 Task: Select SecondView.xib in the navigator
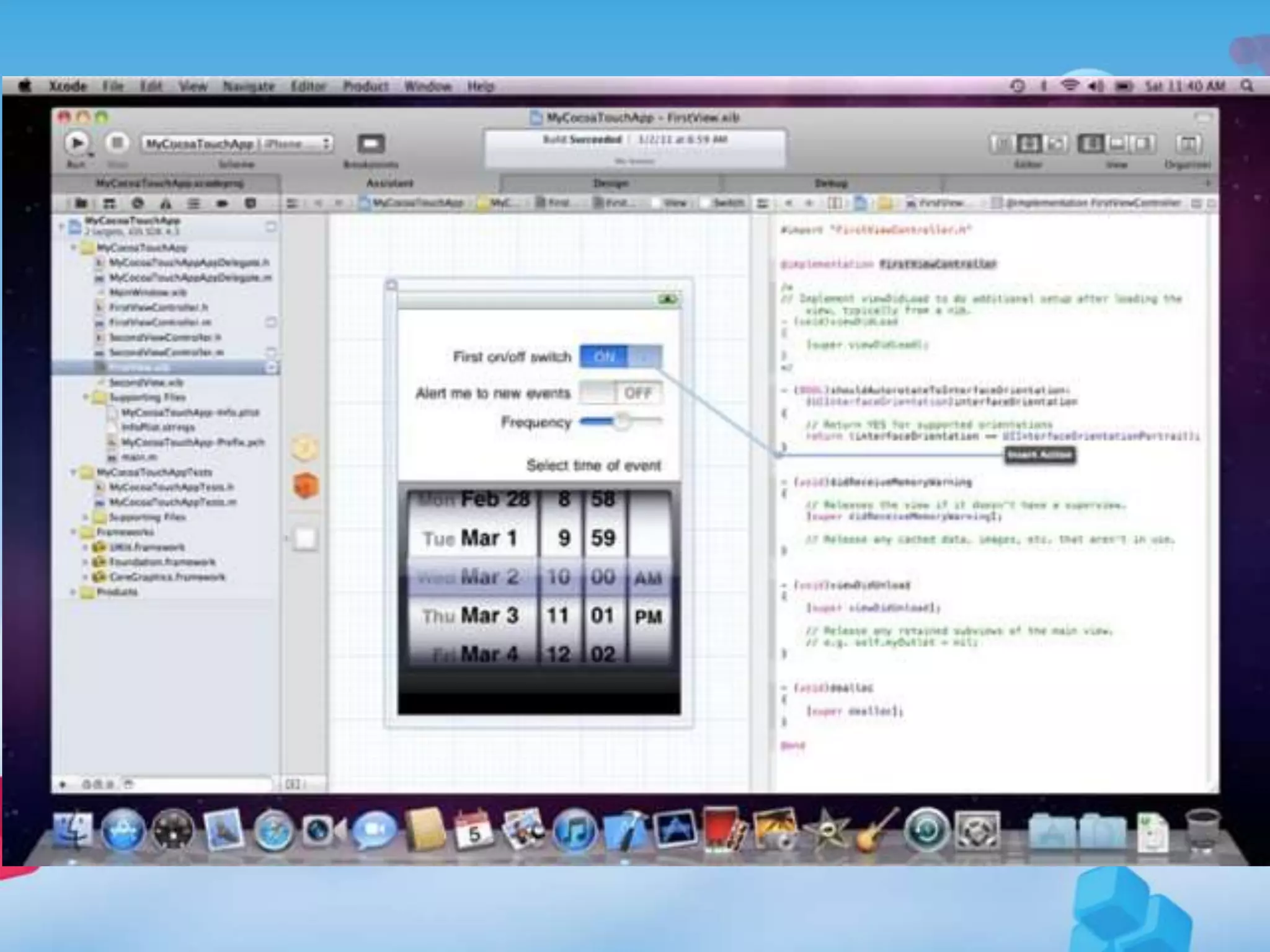coord(146,382)
